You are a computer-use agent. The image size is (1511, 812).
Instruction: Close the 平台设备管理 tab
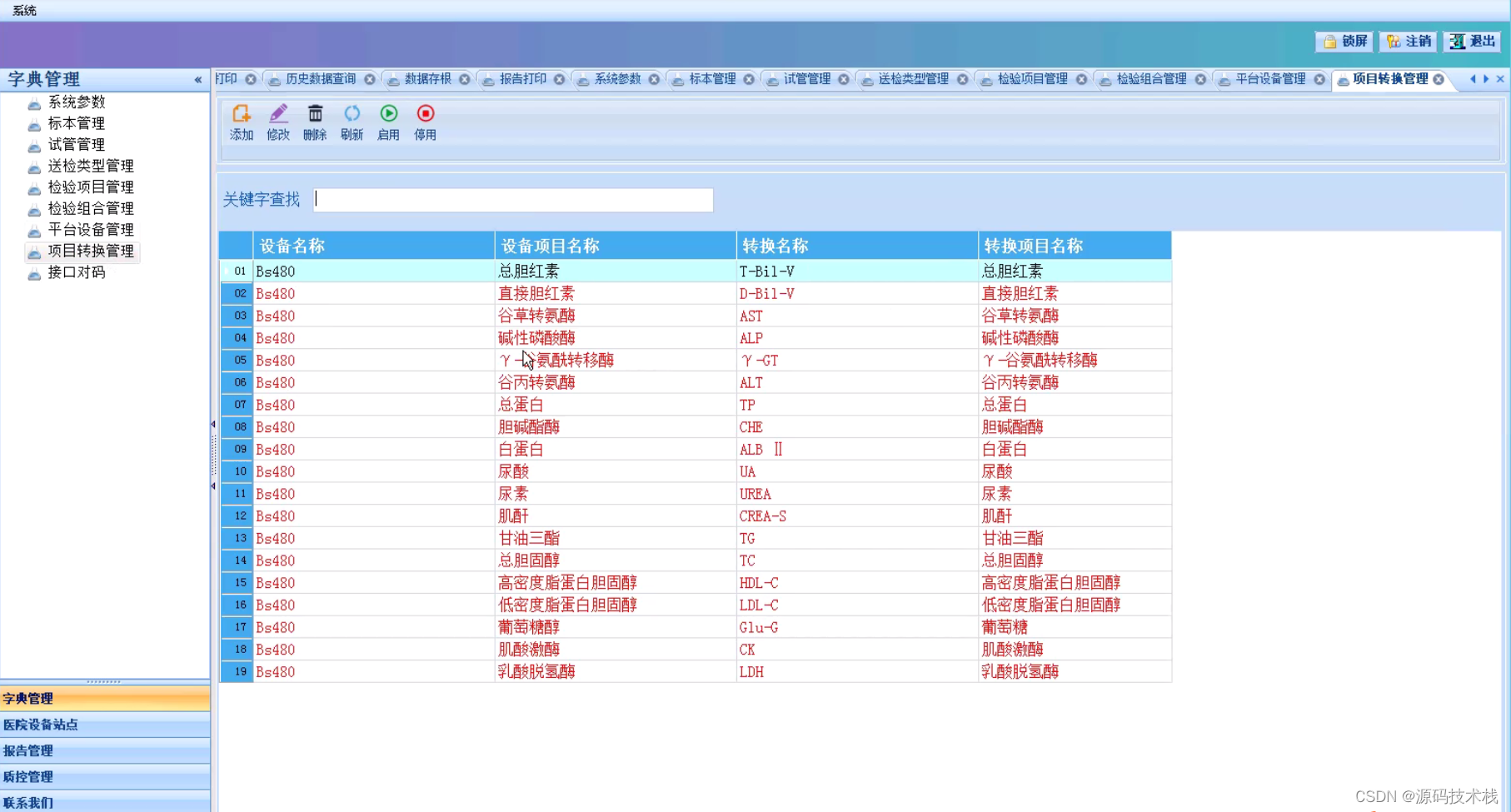click(x=1319, y=79)
